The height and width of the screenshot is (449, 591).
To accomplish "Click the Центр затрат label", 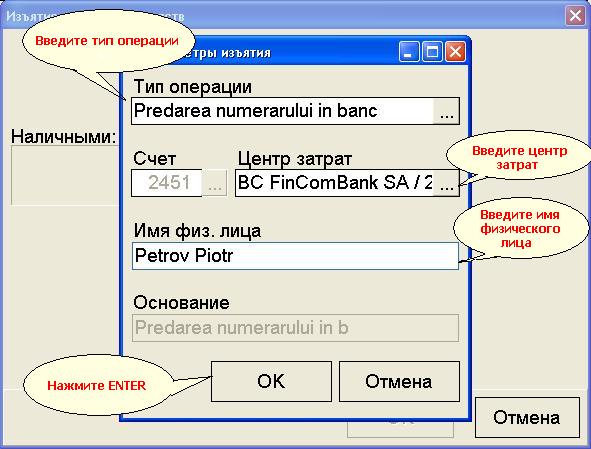I will point(295,158).
